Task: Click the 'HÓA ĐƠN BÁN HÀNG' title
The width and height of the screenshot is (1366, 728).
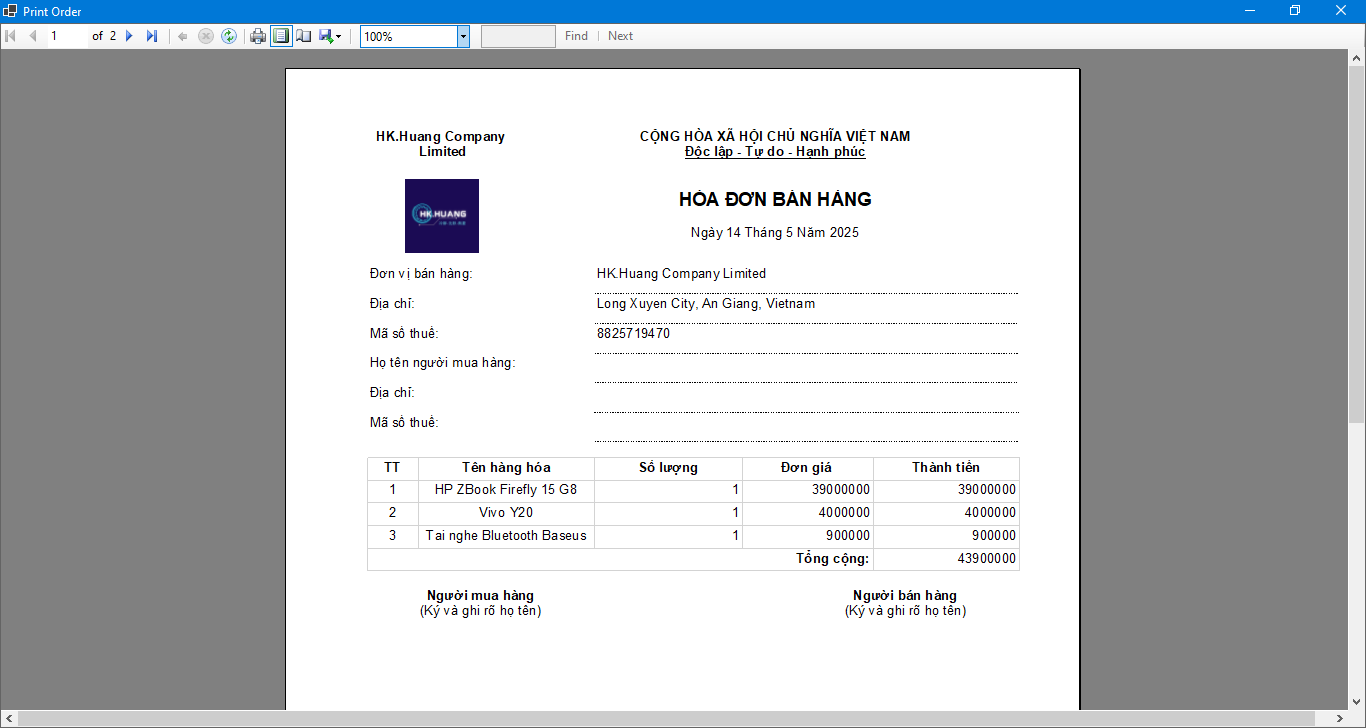Action: pyautogui.click(x=775, y=199)
